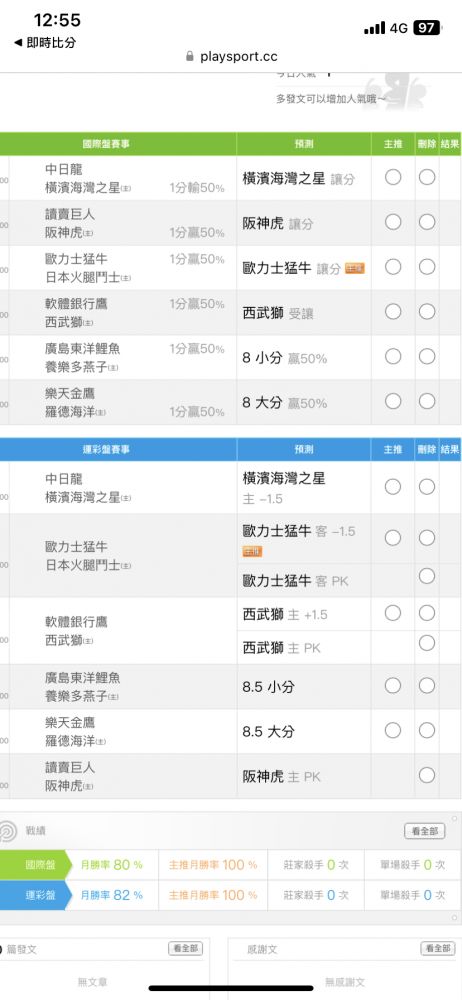Click the orange 主推 badge under 歐力士猛牛 客 -1.5
Image resolution: width=462 pixels, height=1000 pixels.
(x=253, y=551)
